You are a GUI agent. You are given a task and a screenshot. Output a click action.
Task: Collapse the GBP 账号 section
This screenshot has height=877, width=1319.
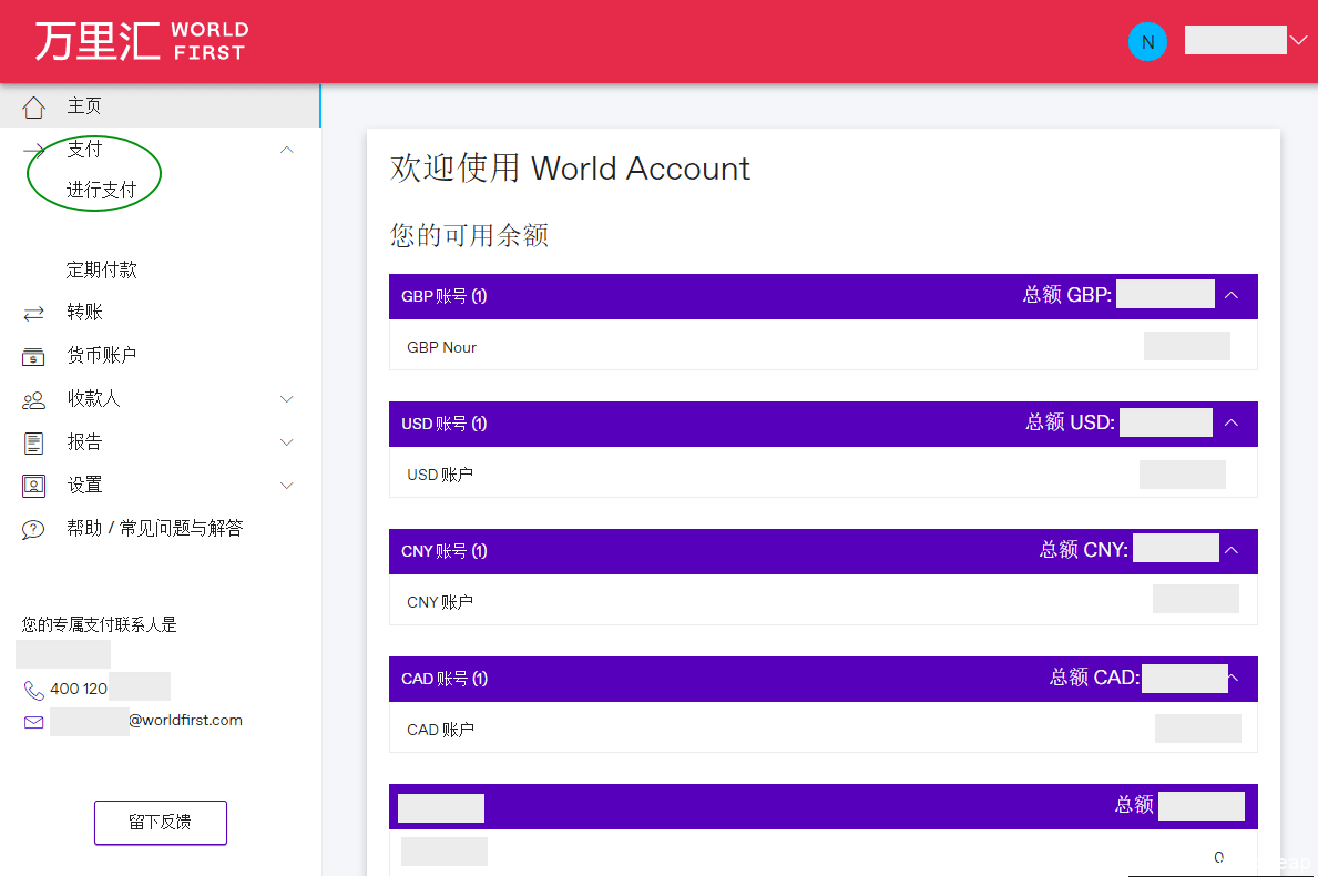pyautogui.click(x=1232, y=296)
